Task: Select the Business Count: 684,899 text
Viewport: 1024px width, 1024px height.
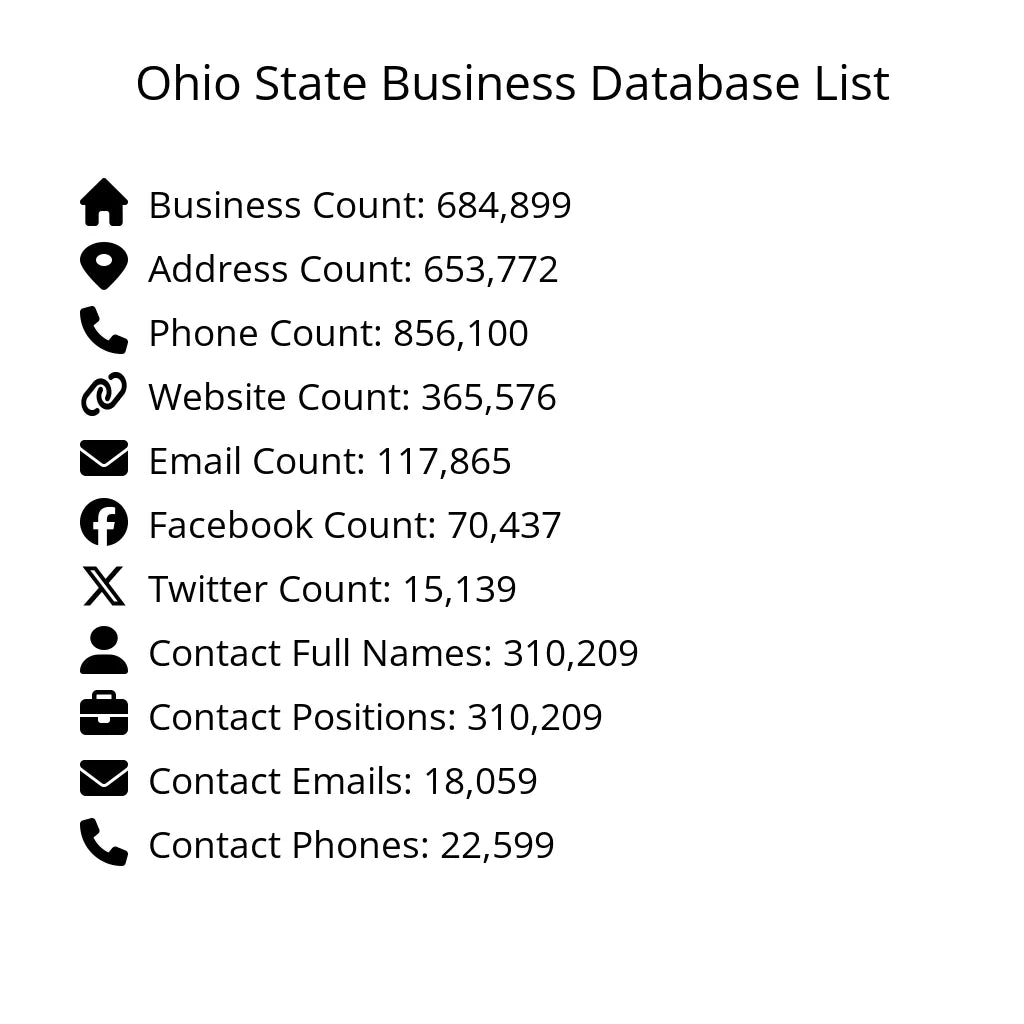Action: coord(360,205)
